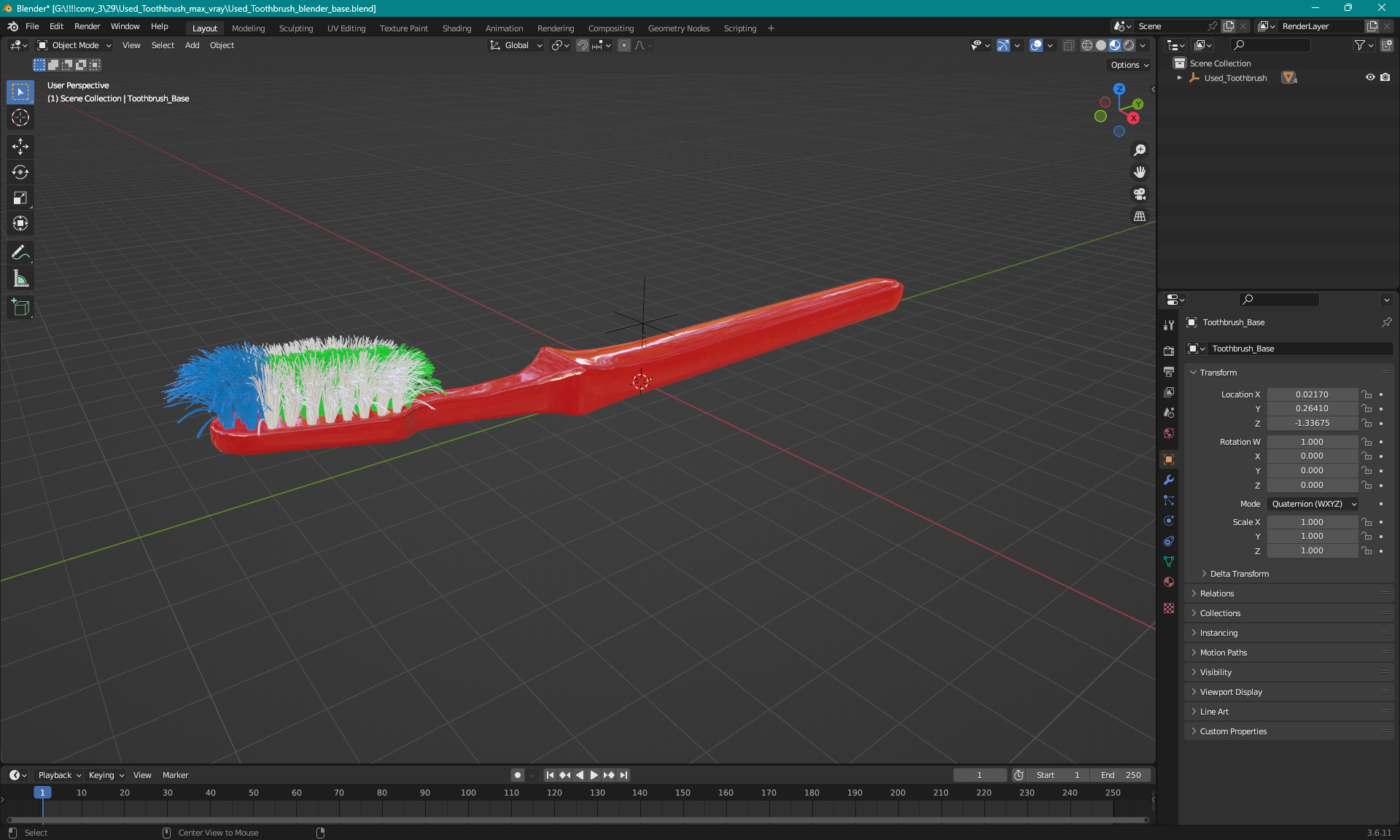This screenshot has height=840, width=1400.
Task: Open the Marker menu in timeline
Action: (175, 775)
